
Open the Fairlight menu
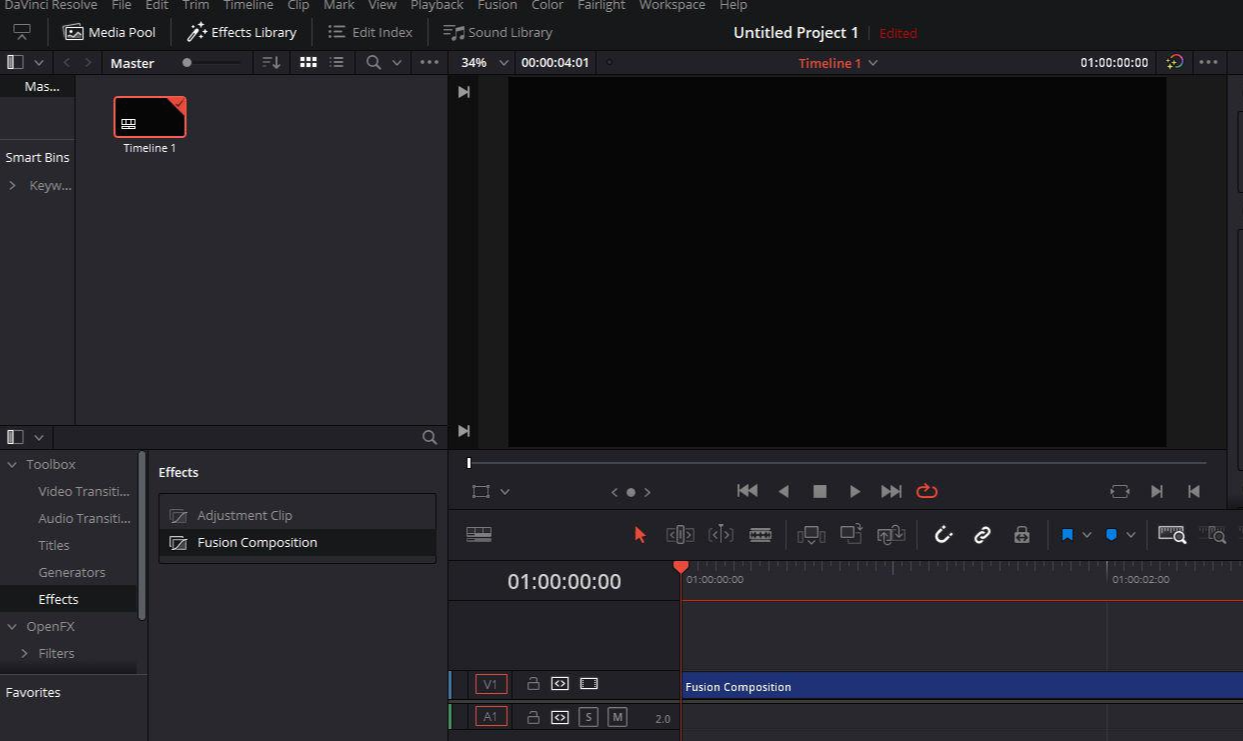click(601, 5)
